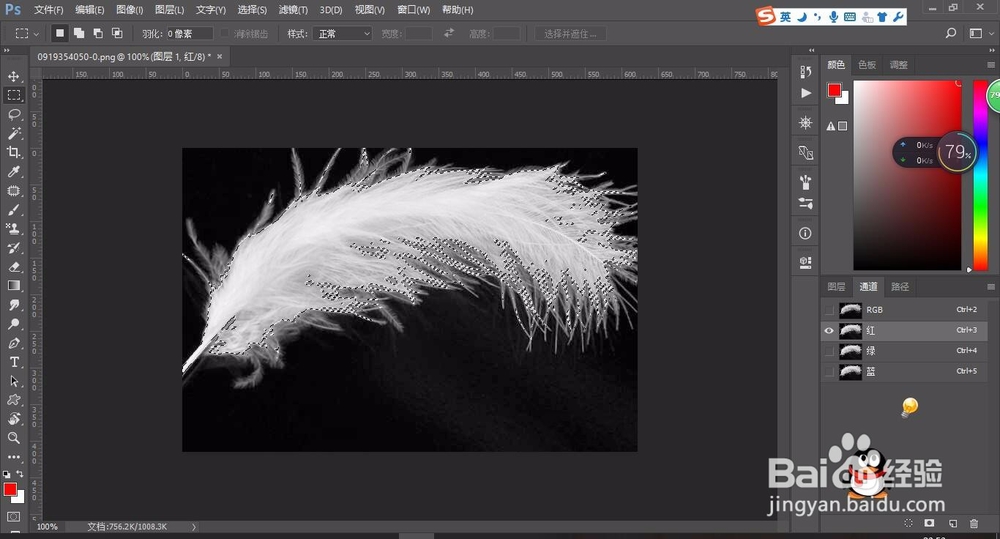Select the Pen tool
The height and width of the screenshot is (539, 1000).
coord(13,343)
